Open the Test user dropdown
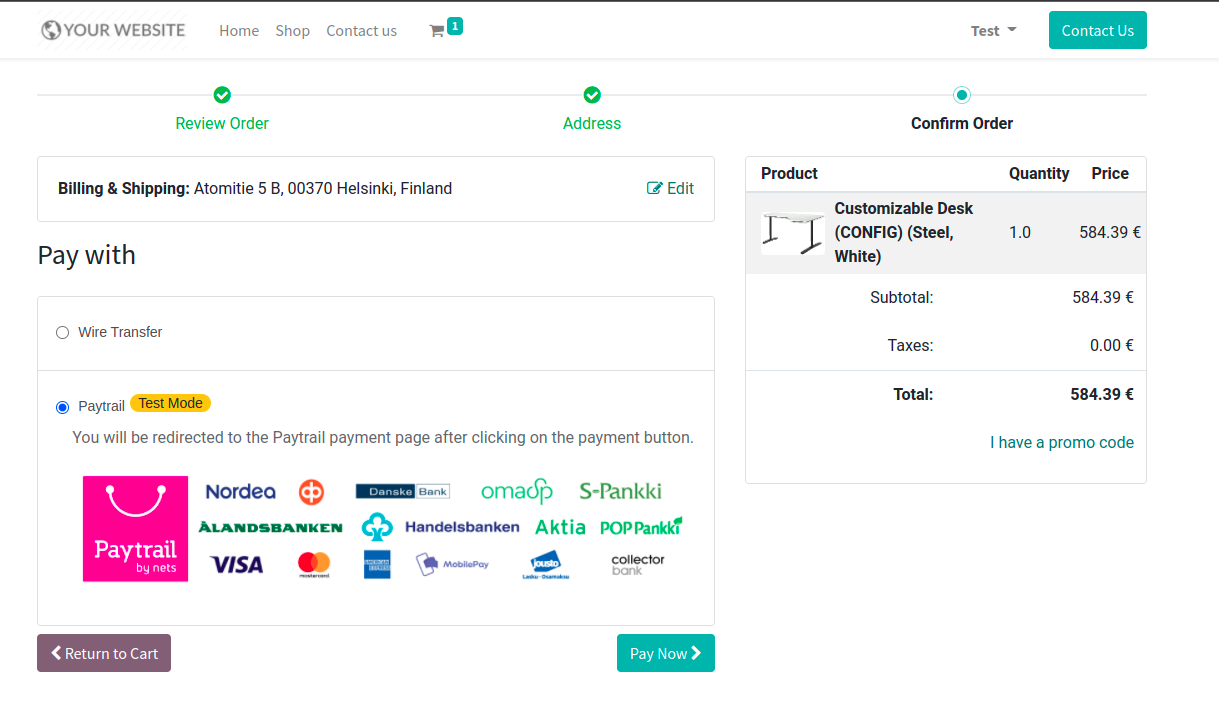The height and width of the screenshot is (704, 1219). click(994, 31)
